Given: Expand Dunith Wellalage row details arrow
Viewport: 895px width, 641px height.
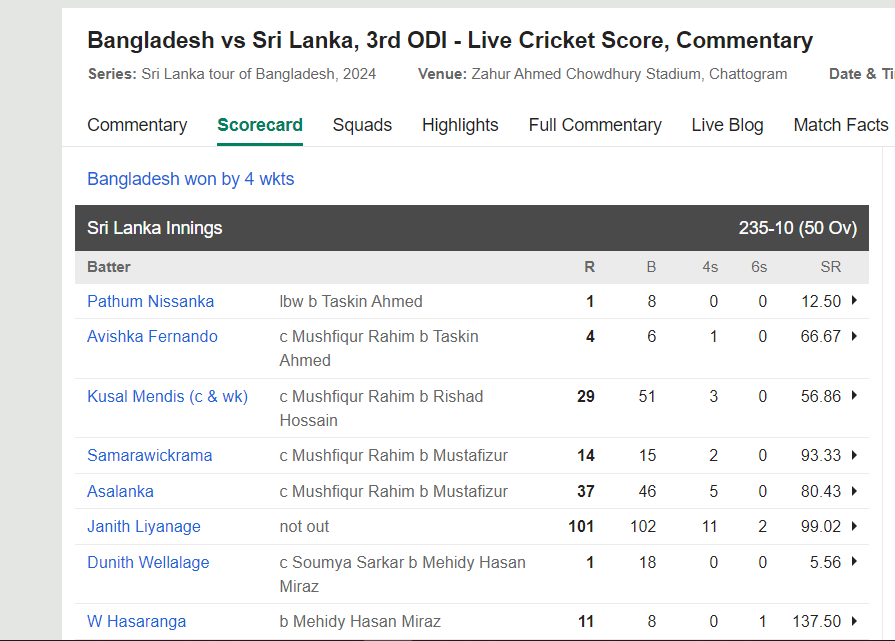Looking at the screenshot, I should [x=854, y=562].
